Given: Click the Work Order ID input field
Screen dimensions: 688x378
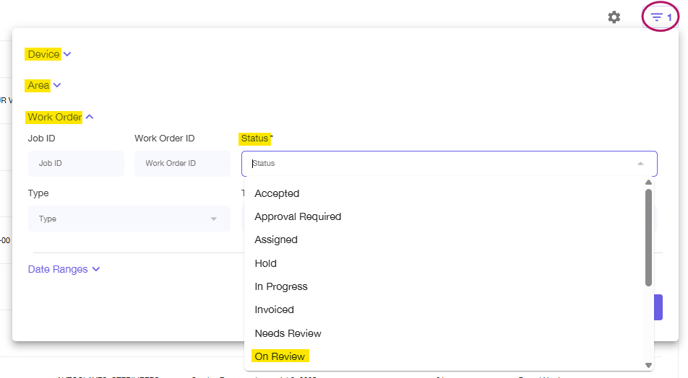Looking at the screenshot, I should (x=183, y=163).
